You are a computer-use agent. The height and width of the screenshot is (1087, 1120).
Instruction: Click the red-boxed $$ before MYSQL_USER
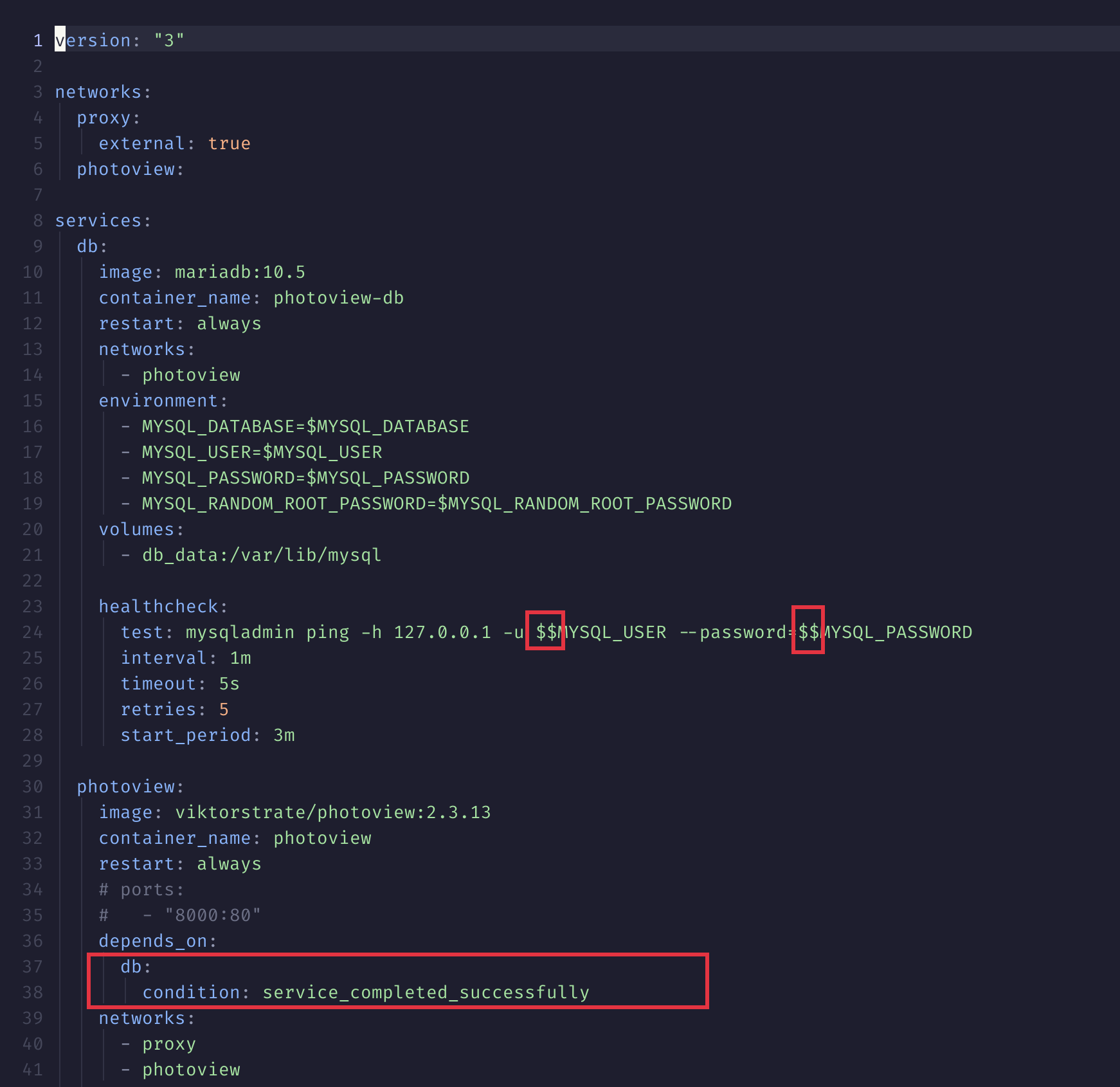tap(545, 632)
